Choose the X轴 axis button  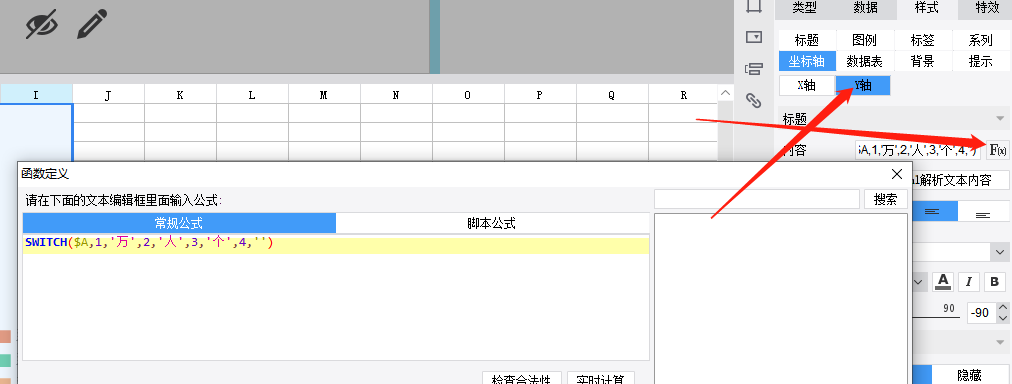(x=807, y=85)
